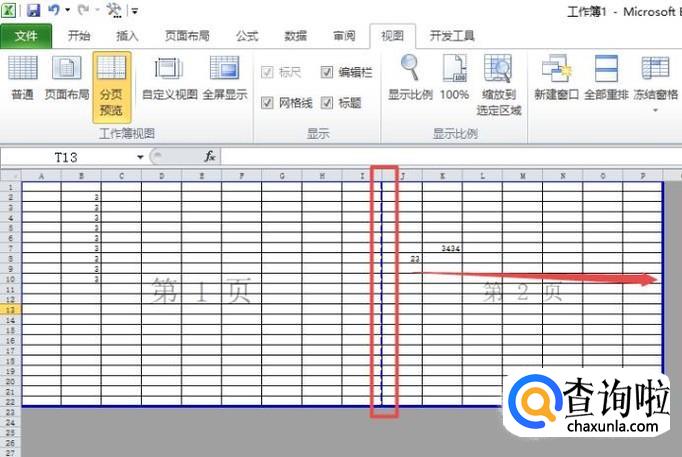Switch to the Review (审阅) tab
Viewport: 682px width, 457px height.
[x=344, y=36]
